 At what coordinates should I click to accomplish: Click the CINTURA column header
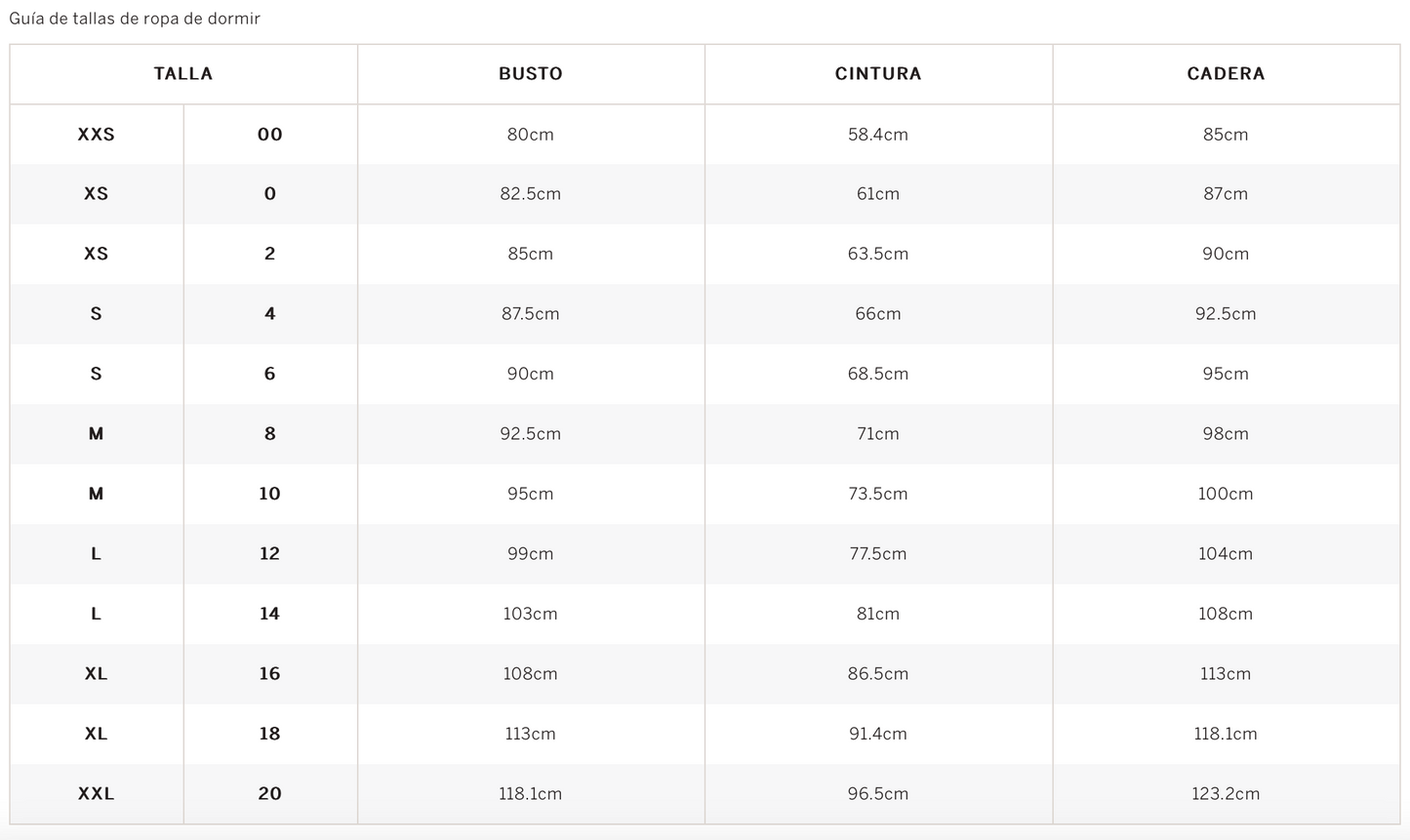click(878, 74)
